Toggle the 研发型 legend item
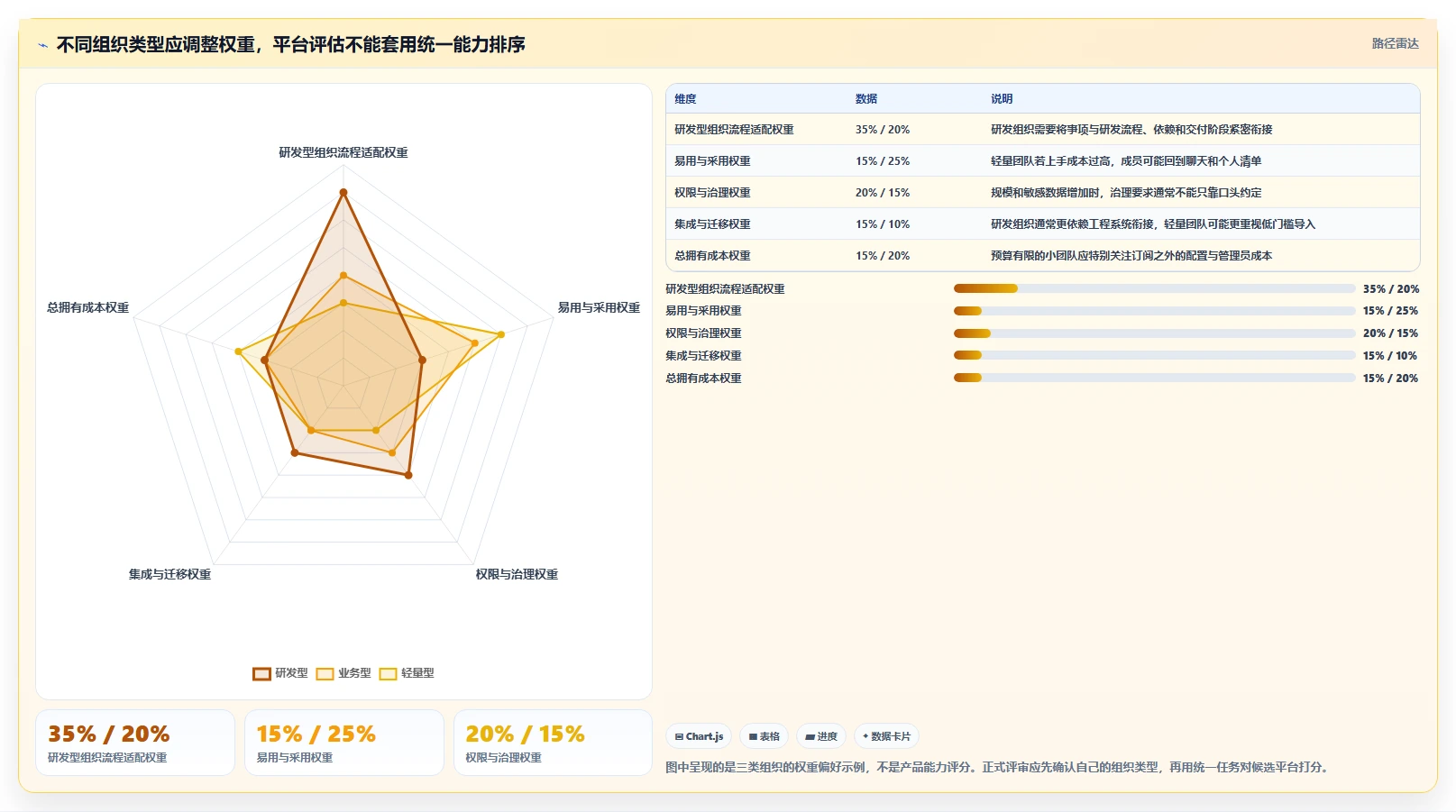 tap(280, 673)
